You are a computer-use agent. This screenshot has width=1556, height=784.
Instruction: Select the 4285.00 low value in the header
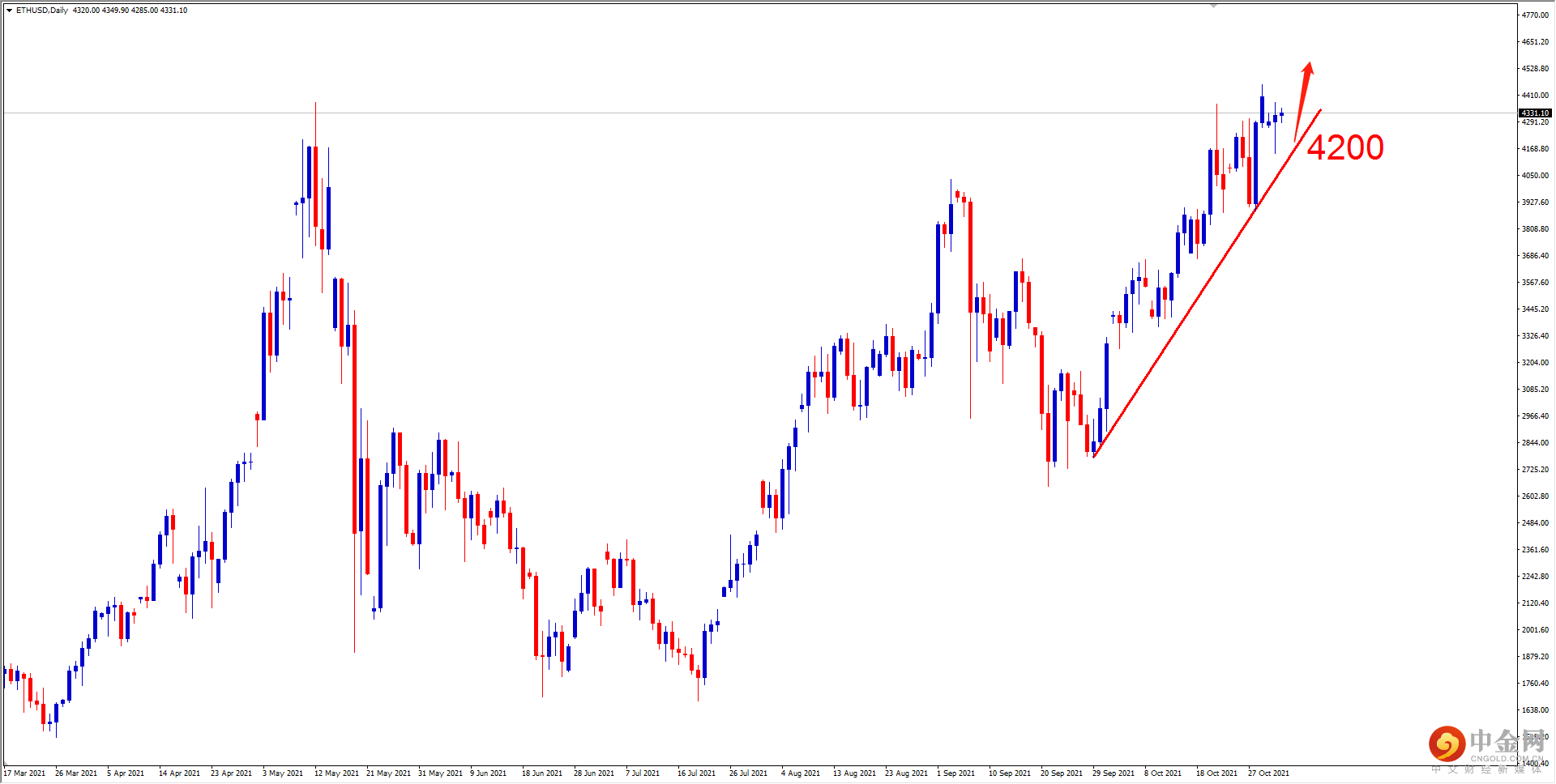pyautogui.click(x=144, y=11)
